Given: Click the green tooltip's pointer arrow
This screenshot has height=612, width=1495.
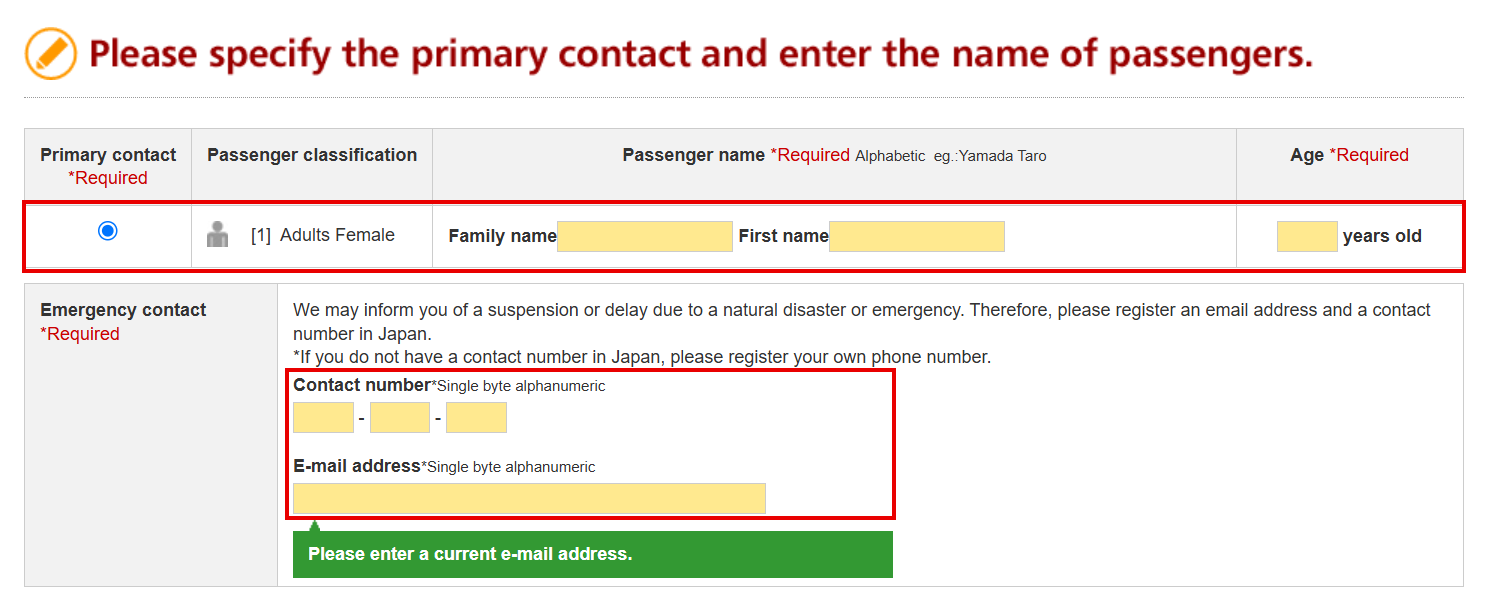Looking at the screenshot, I should [x=314, y=526].
